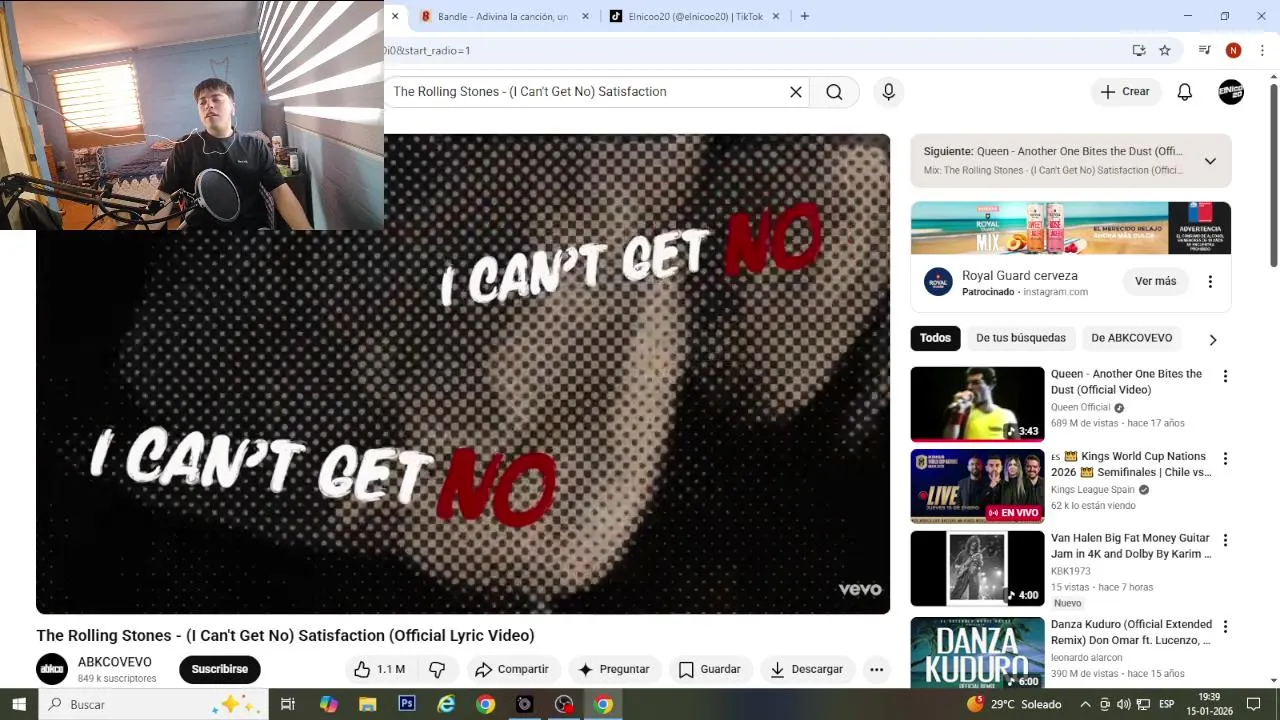This screenshot has height=720, width=1280.
Task: Open options for Van Halen video
Action: point(1225,540)
